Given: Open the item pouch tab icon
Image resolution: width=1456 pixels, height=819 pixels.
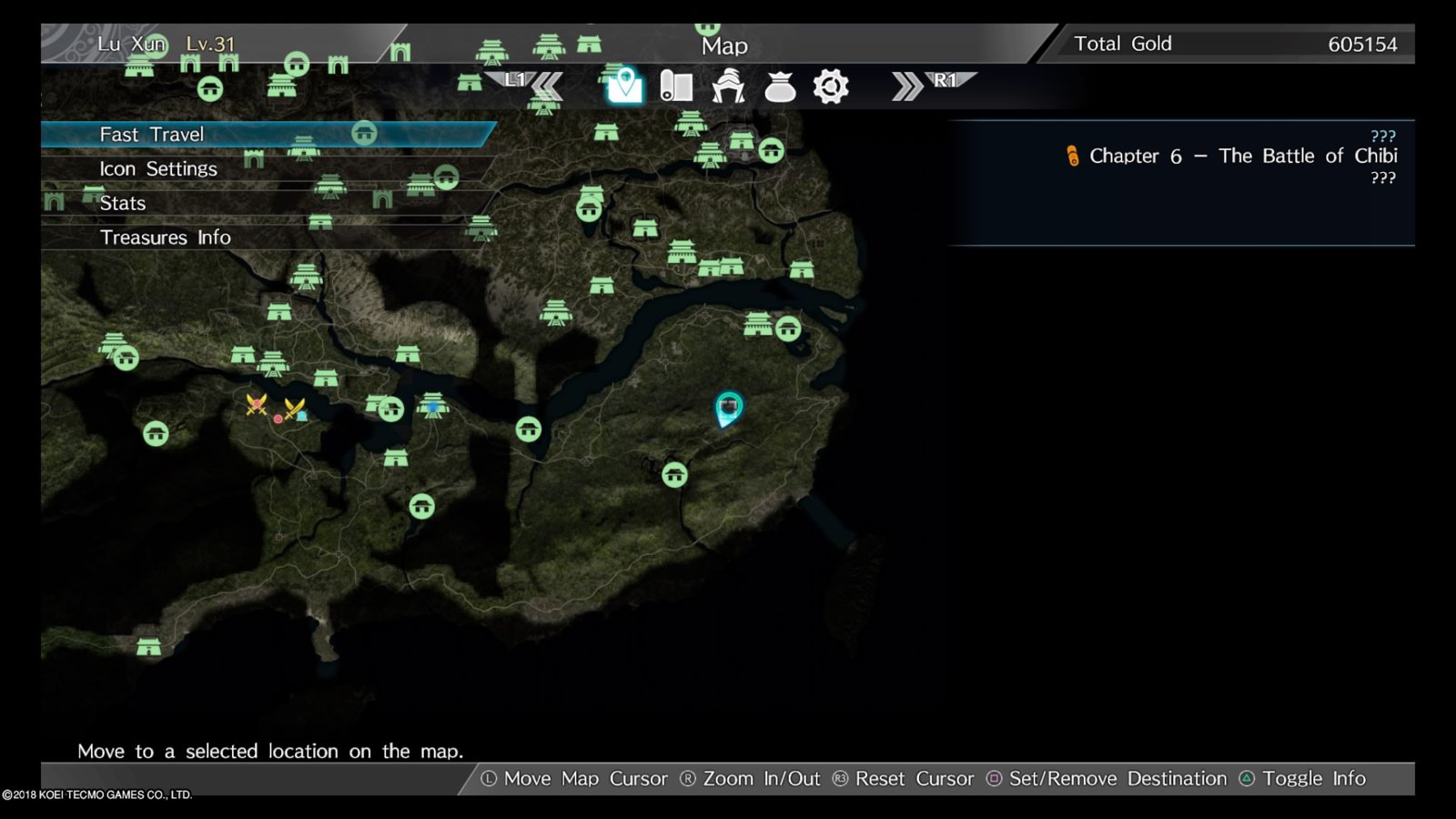Looking at the screenshot, I should click(780, 86).
